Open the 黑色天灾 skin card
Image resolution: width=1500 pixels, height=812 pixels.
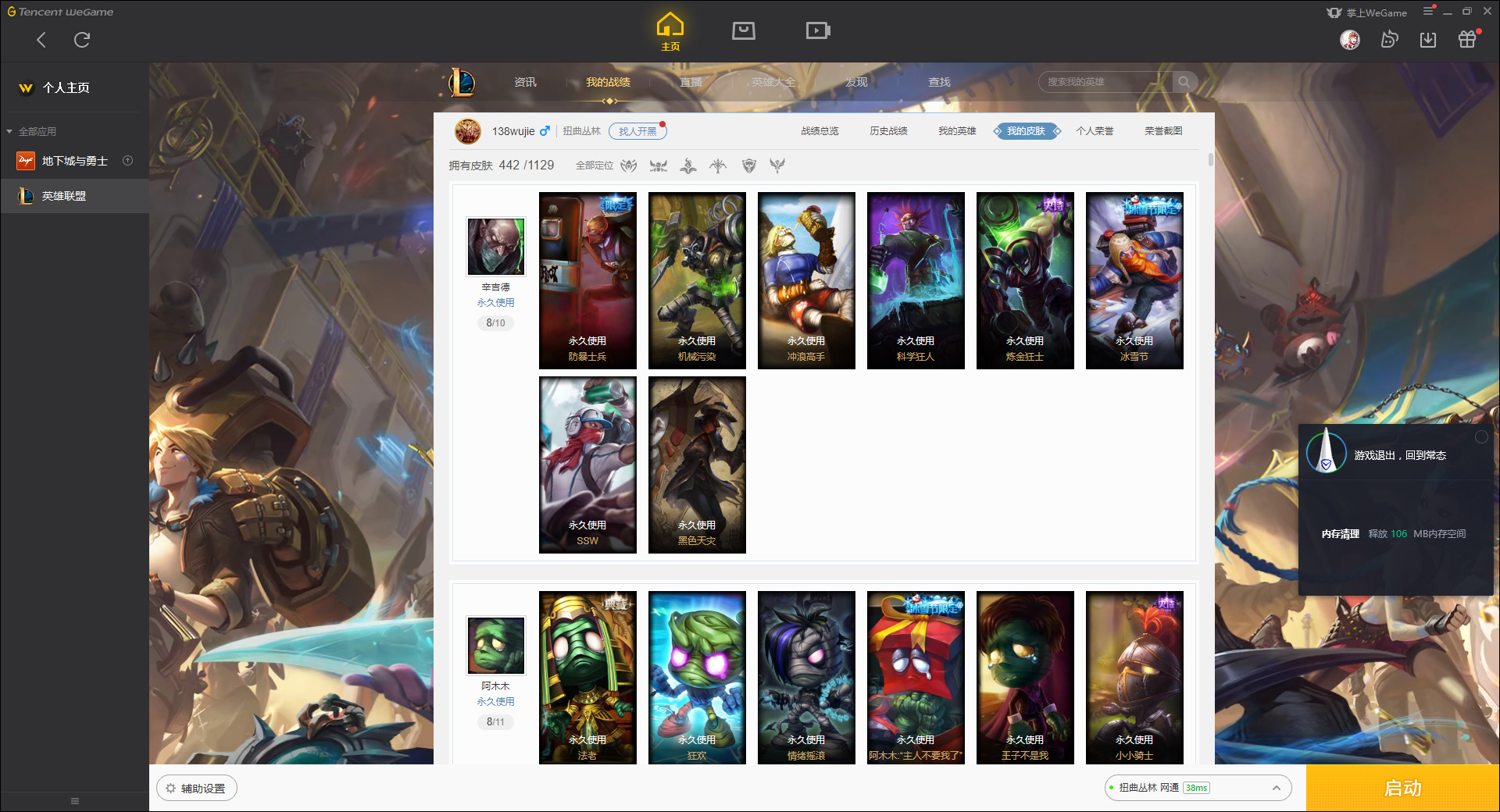click(x=697, y=465)
